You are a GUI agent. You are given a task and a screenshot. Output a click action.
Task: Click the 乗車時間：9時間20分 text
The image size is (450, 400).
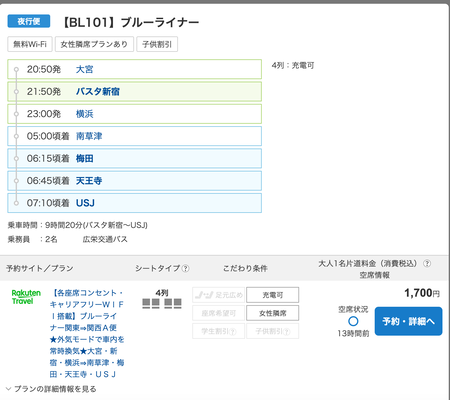[x=77, y=225]
